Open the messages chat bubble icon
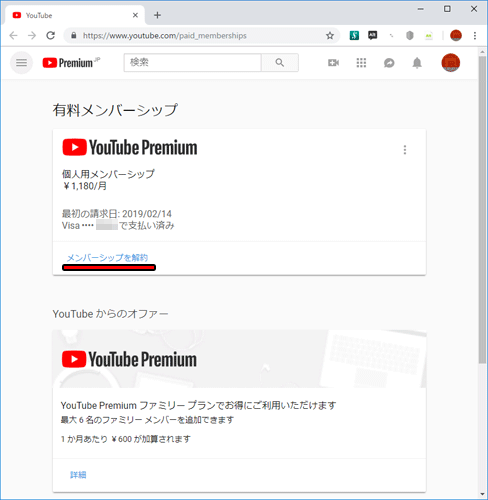Screen dimensions: 488x500 point(389,63)
